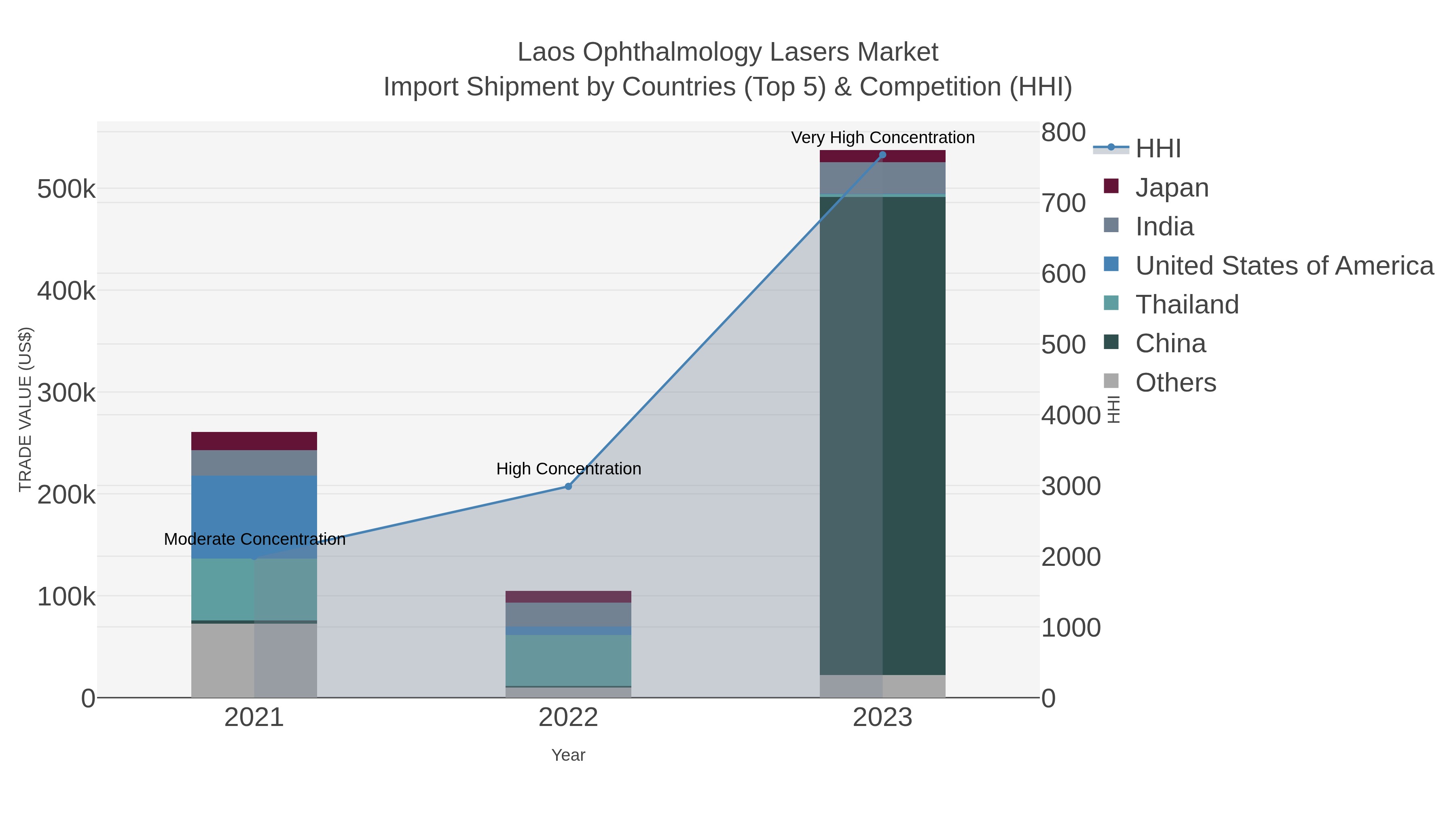The height and width of the screenshot is (819, 1456).
Task: Click the United States blue legend swatch
Action: click(1111, 264)
